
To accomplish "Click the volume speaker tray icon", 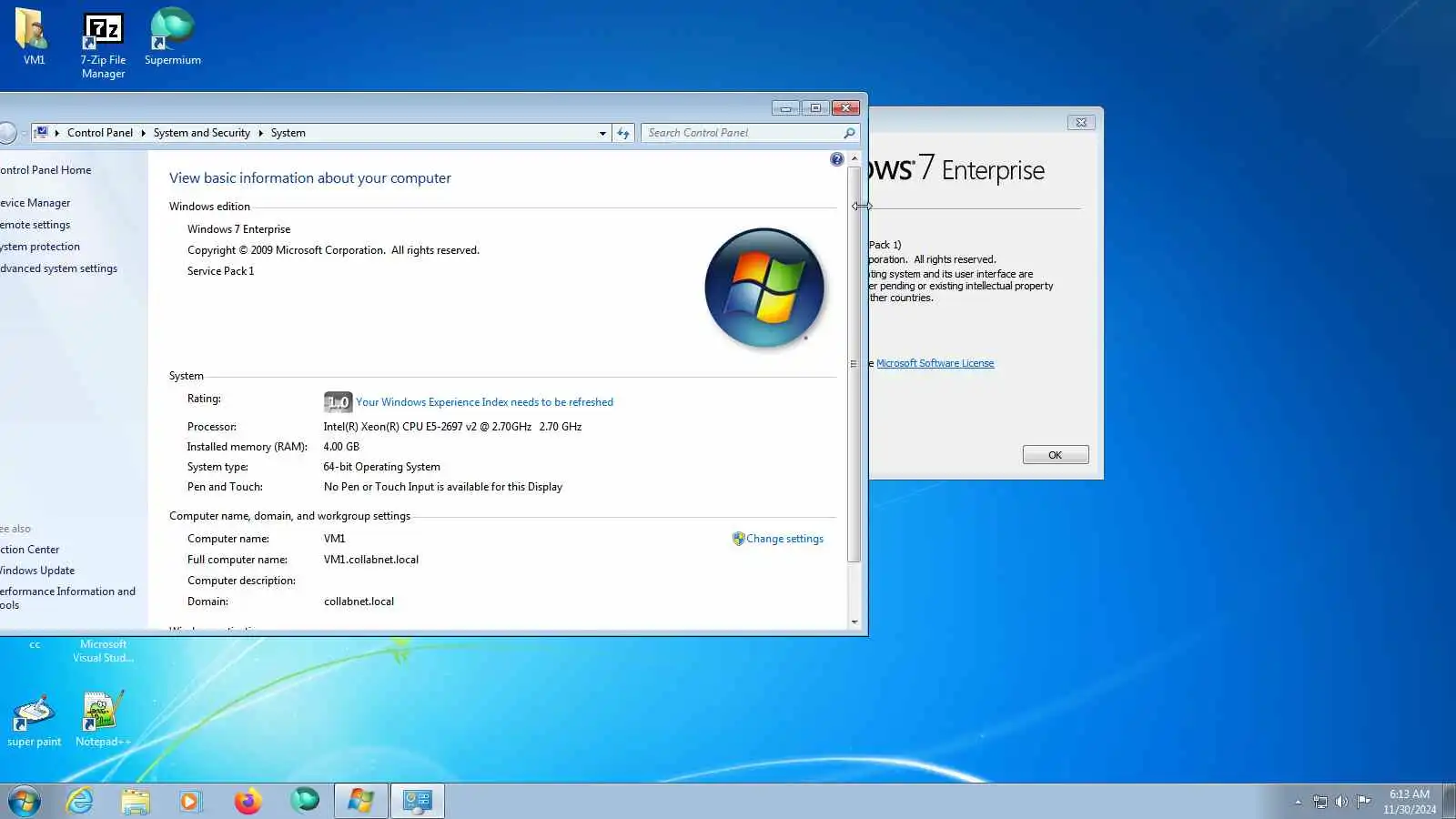I will click(1341, 802).
